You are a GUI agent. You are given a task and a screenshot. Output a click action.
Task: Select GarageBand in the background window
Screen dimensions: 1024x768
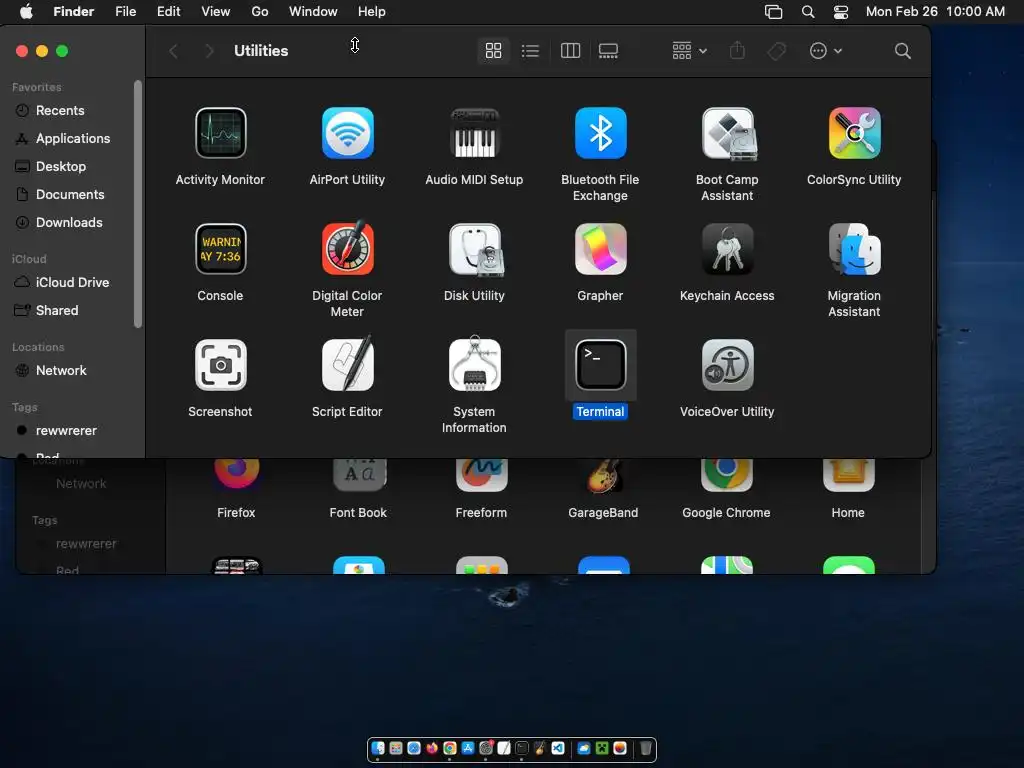[x=603, y=475]
